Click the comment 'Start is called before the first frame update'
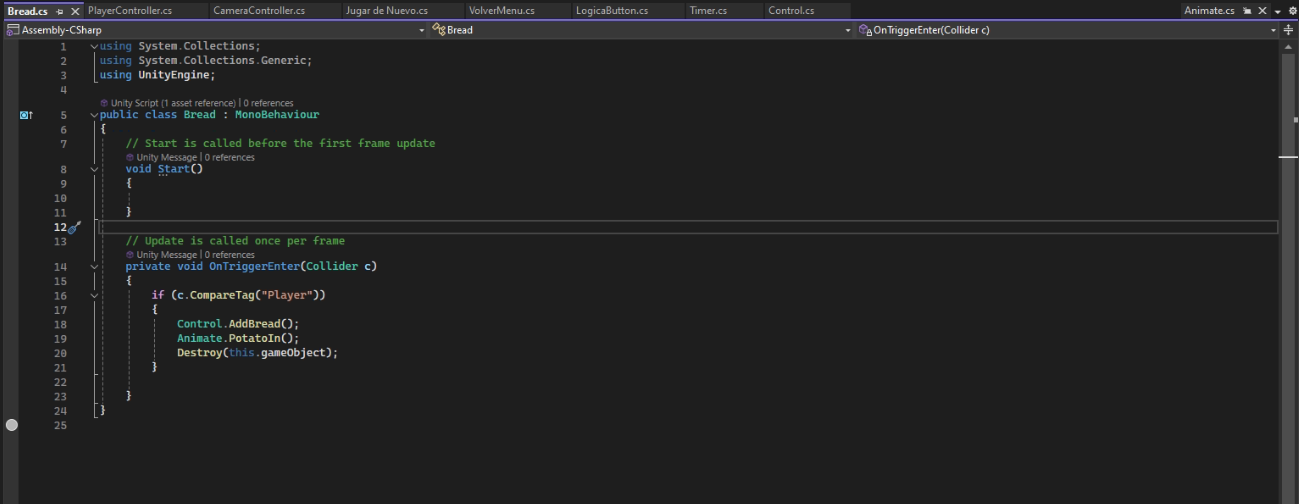The width and height of the screenshot is (1299, 504). [280, 143]
